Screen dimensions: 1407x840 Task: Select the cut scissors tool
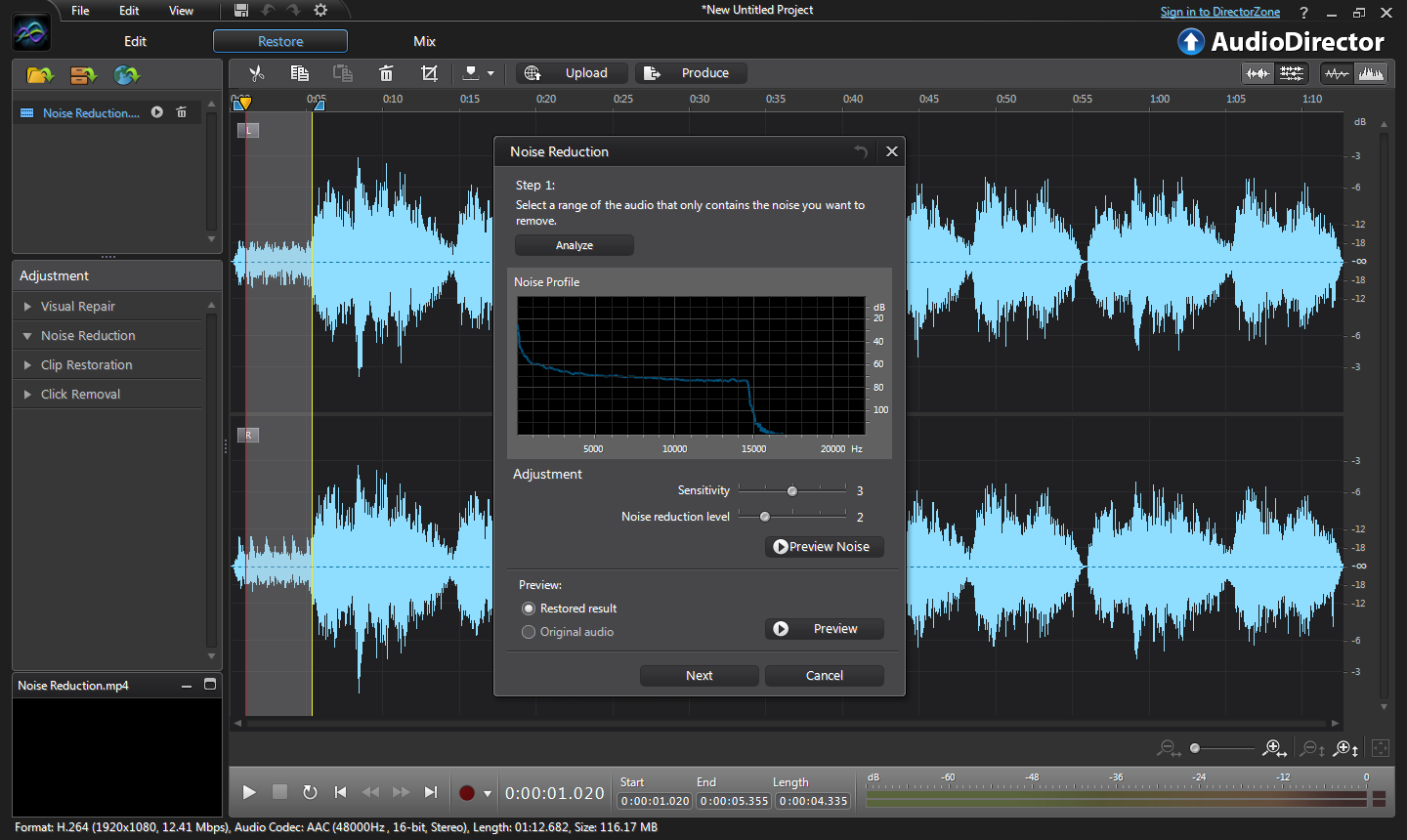pyautogui.click(x=256, y=73)
